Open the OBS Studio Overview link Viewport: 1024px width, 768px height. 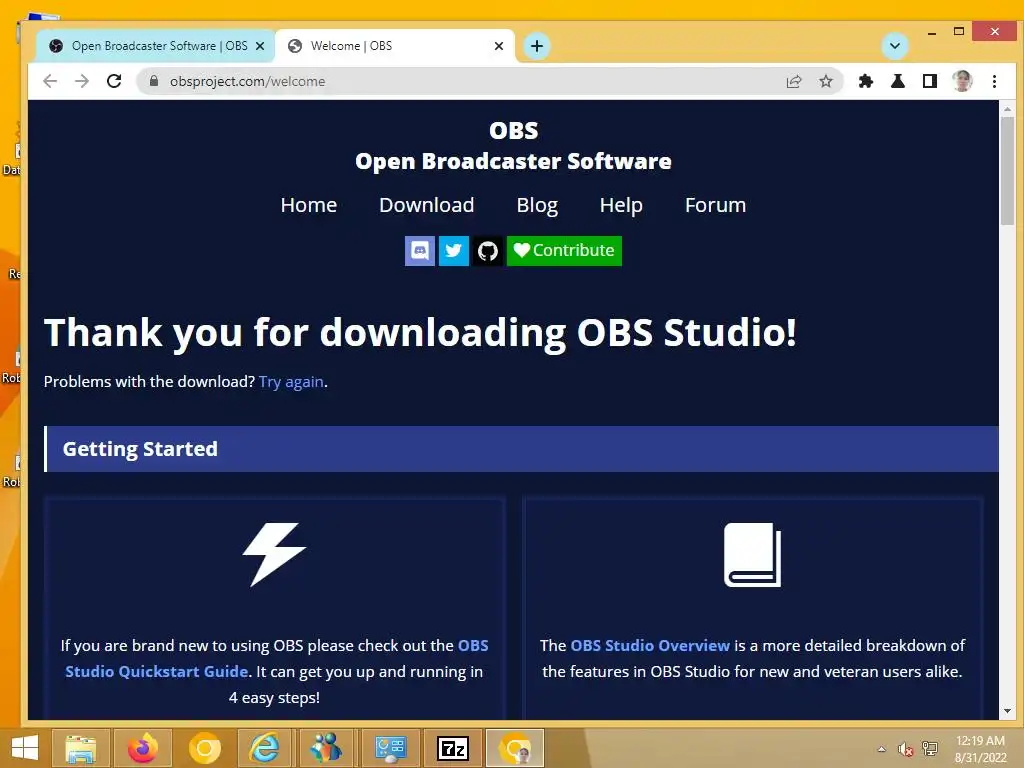click(x=650, y=645)
